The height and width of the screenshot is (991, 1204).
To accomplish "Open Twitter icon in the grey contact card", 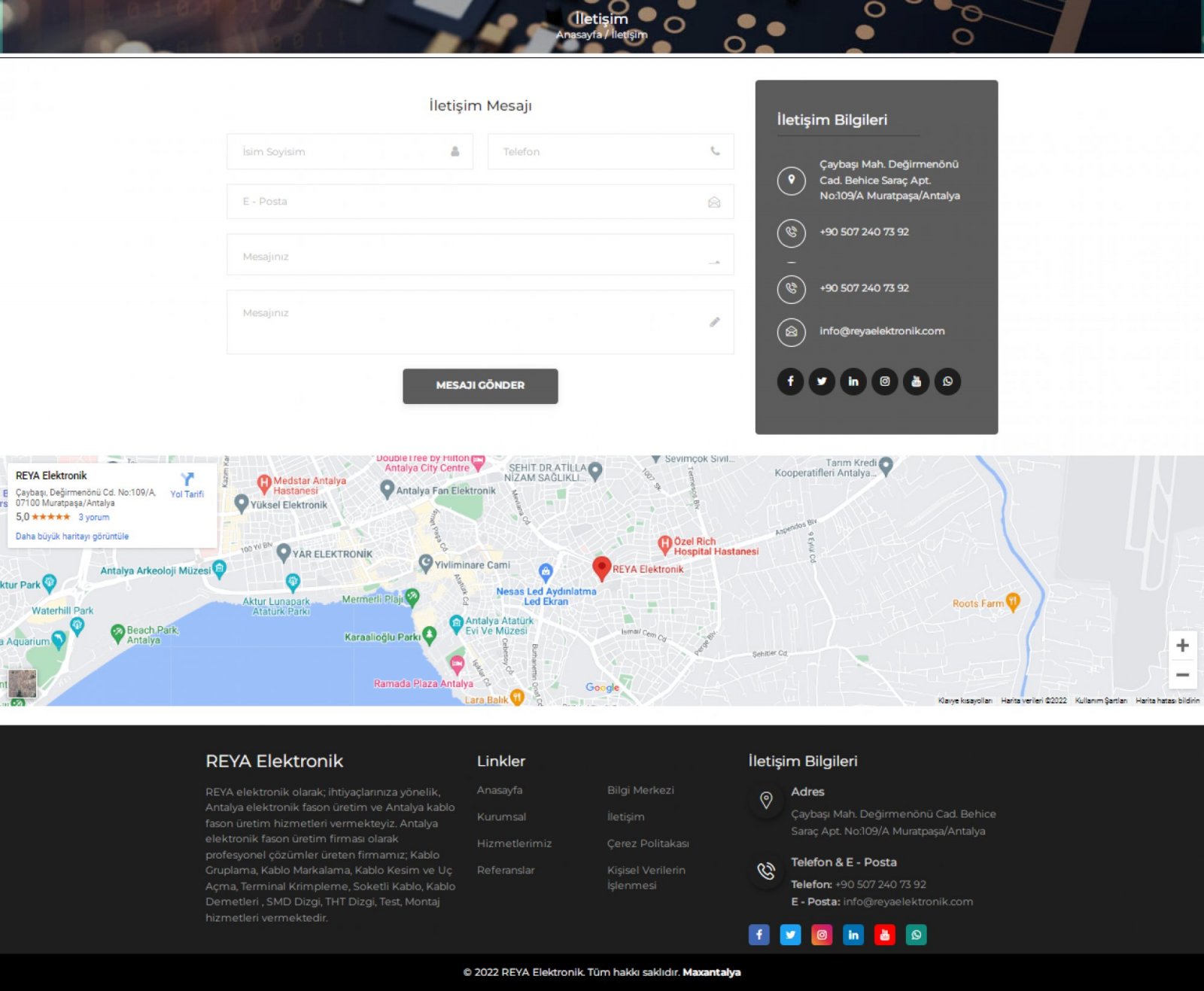I will pyautogui.click(x=822, y=382).
